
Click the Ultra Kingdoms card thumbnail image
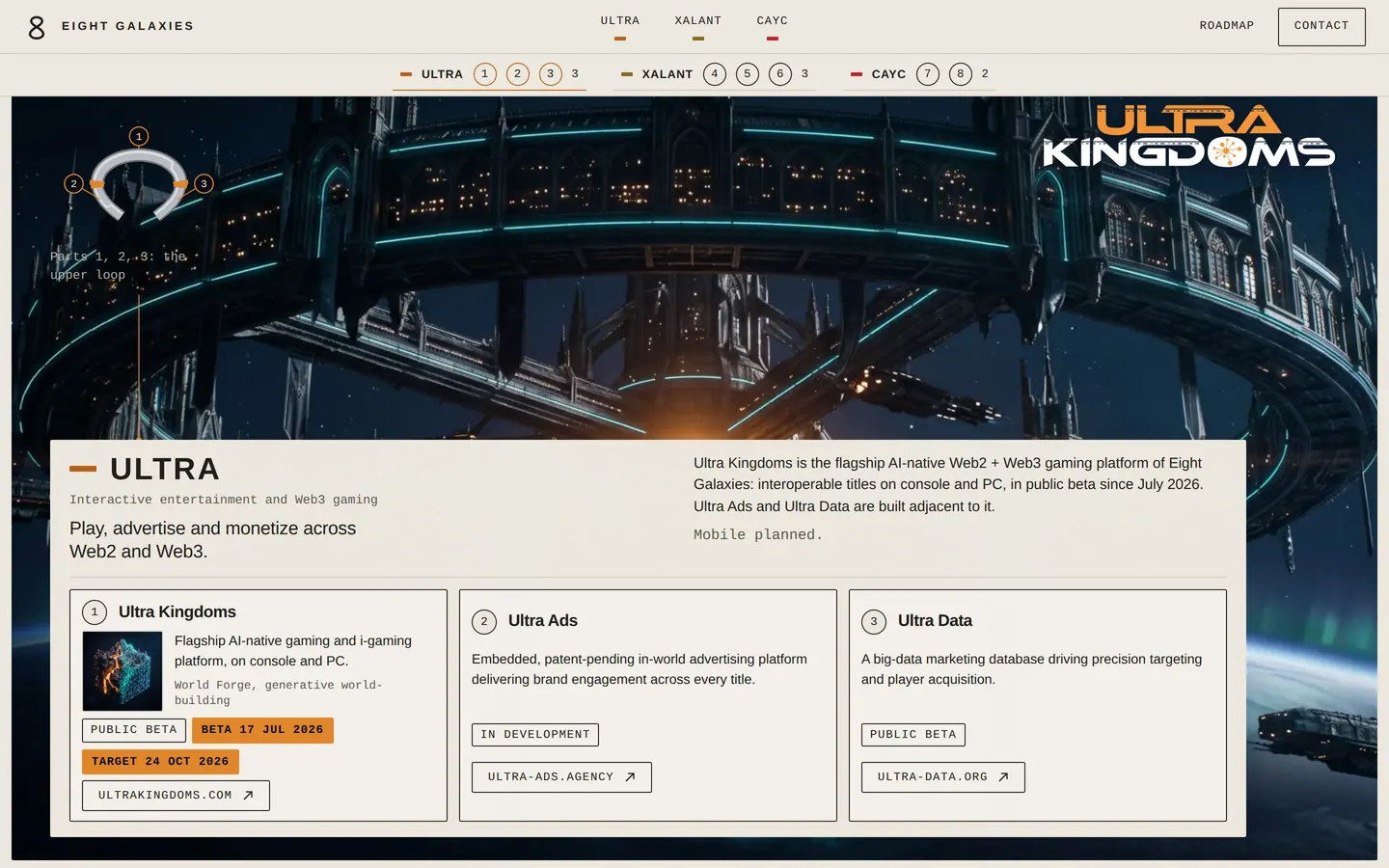pyautogui.click(x=123, y=671)
